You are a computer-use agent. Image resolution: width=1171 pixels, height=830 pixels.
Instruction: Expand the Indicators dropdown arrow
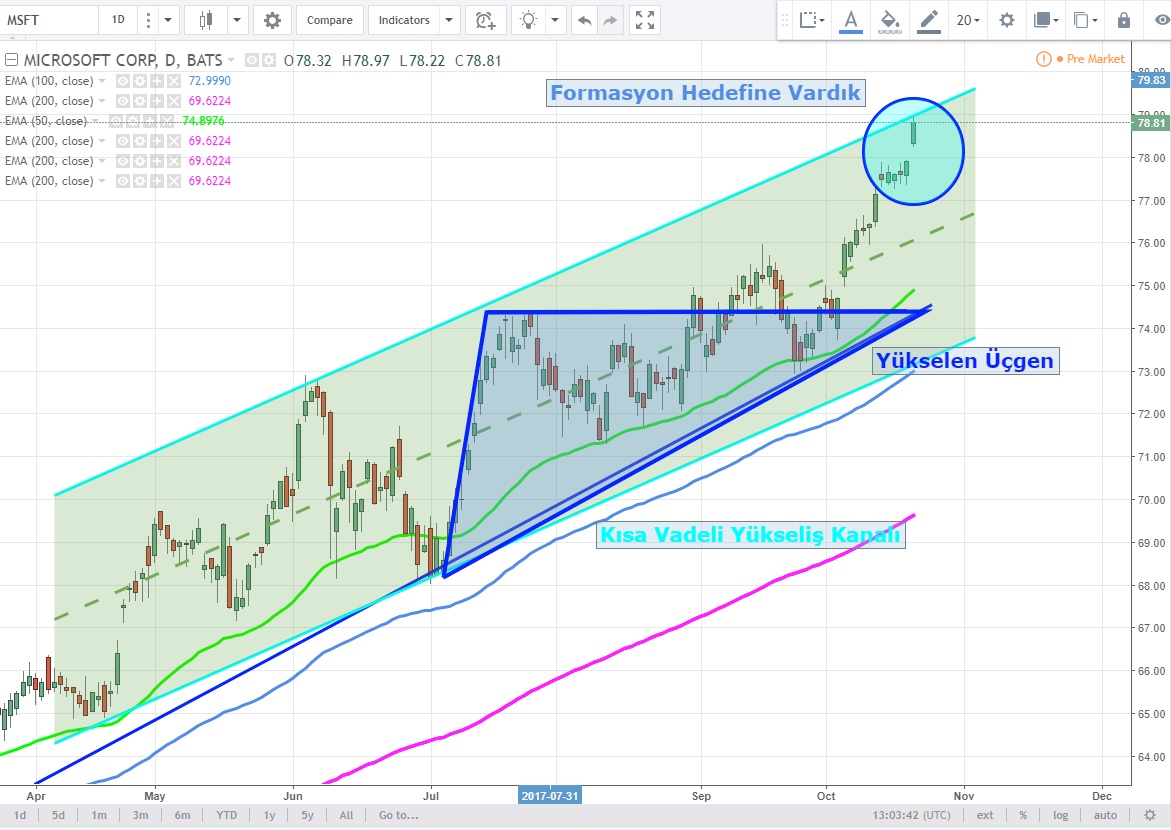[x=450, y=20]
